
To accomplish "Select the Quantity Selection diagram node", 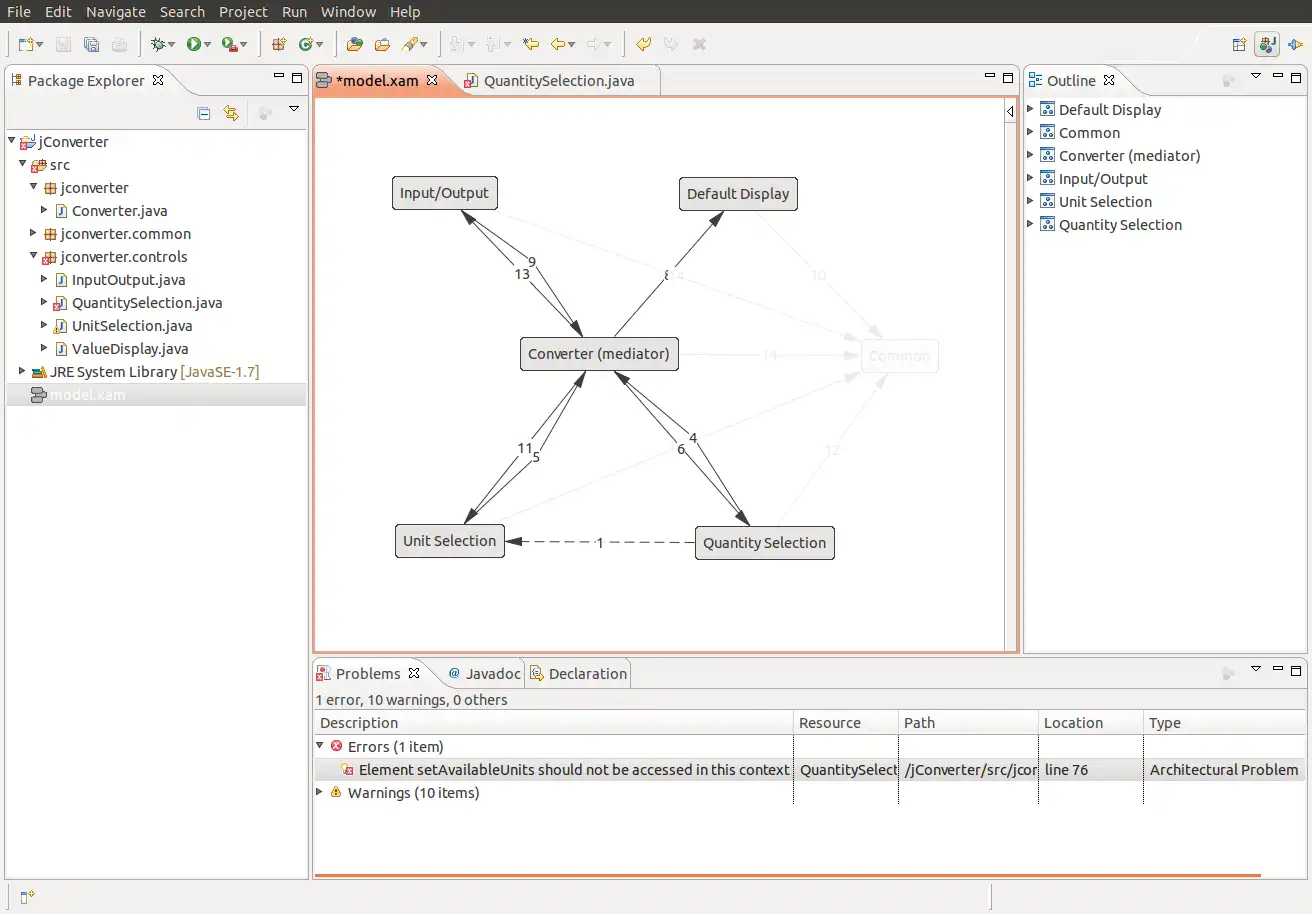I will [764, 543].
